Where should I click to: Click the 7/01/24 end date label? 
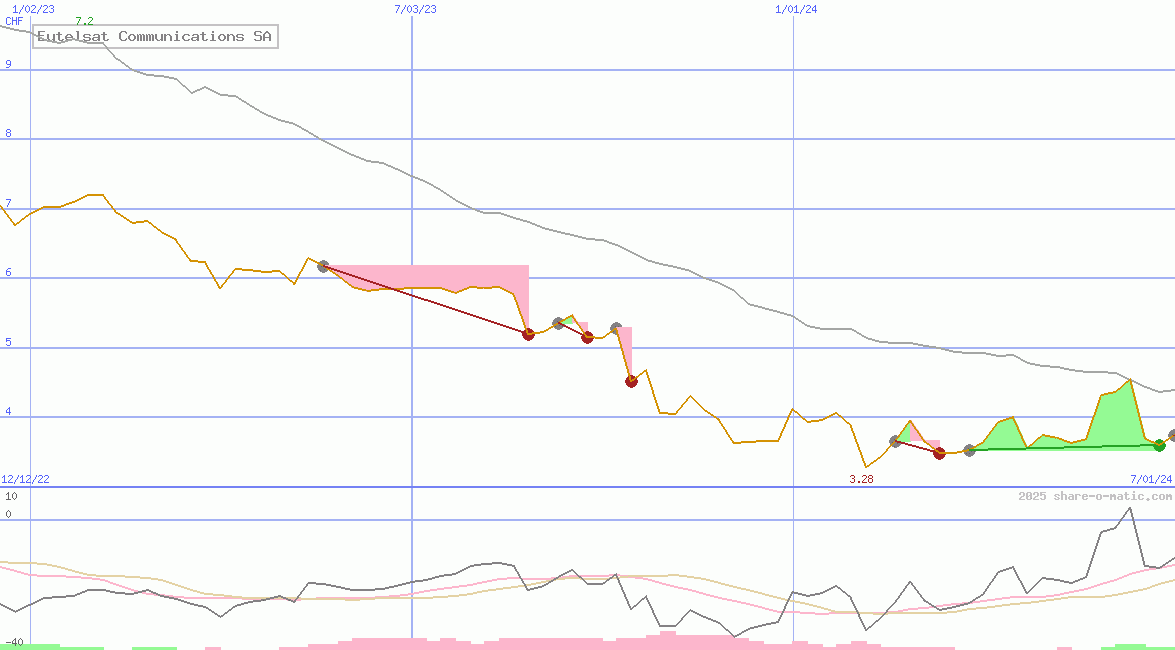pos(1150,480)
